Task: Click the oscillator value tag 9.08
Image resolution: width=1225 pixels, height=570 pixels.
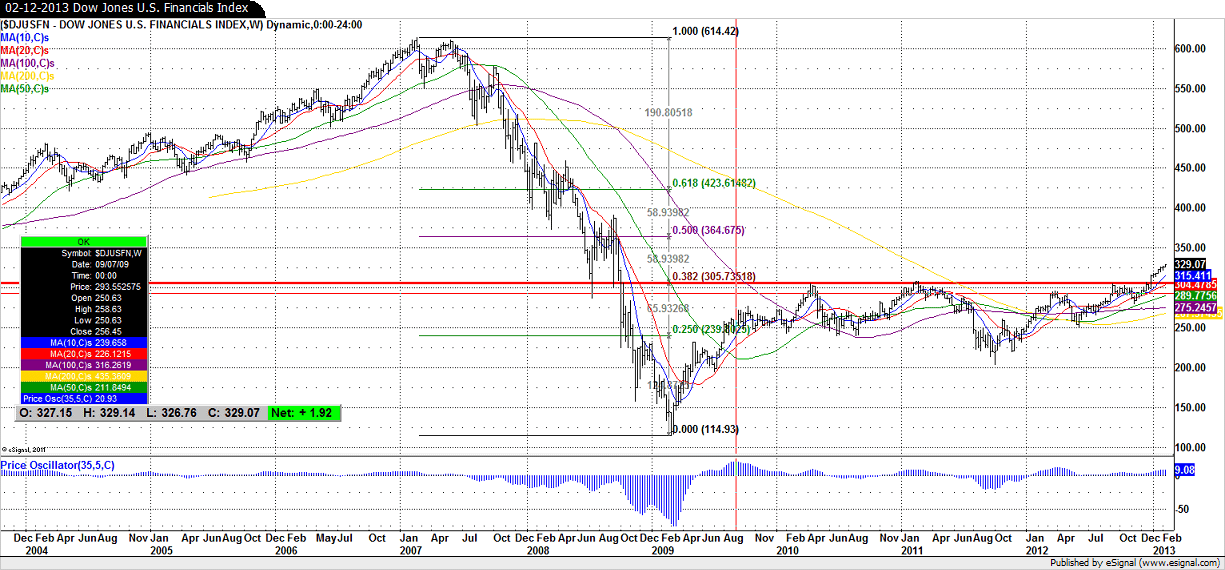Action: tap(1184, 469)
